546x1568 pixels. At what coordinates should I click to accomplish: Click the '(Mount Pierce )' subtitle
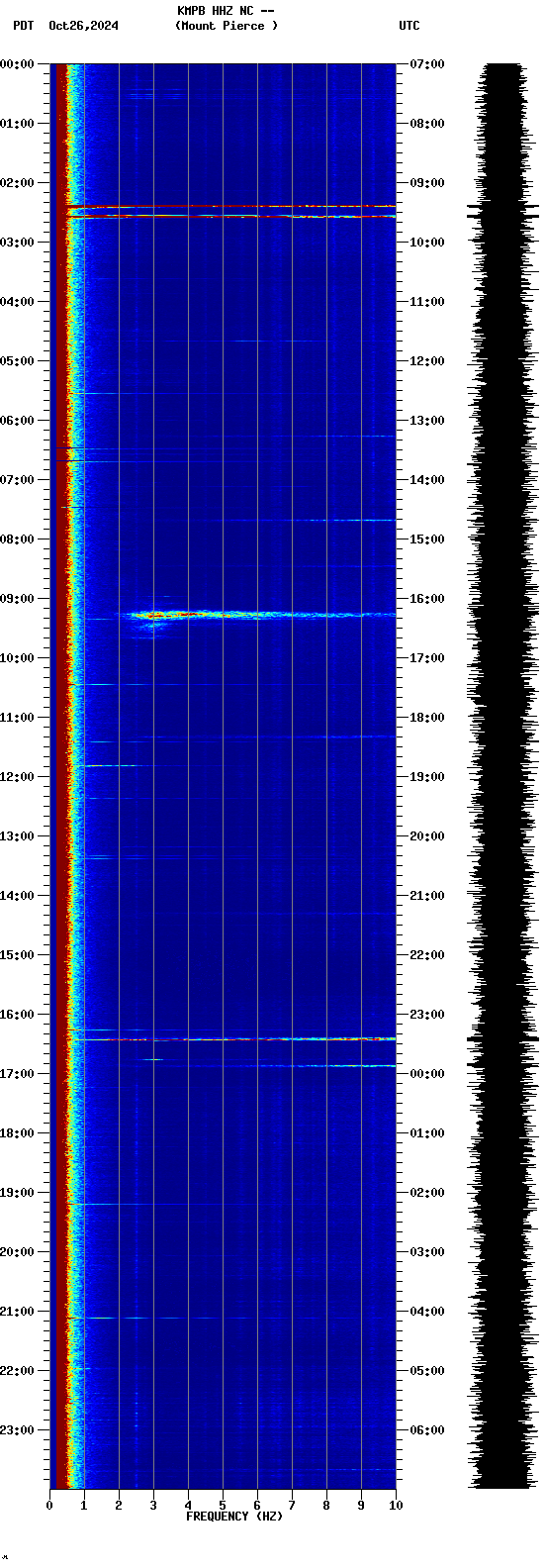227,26
